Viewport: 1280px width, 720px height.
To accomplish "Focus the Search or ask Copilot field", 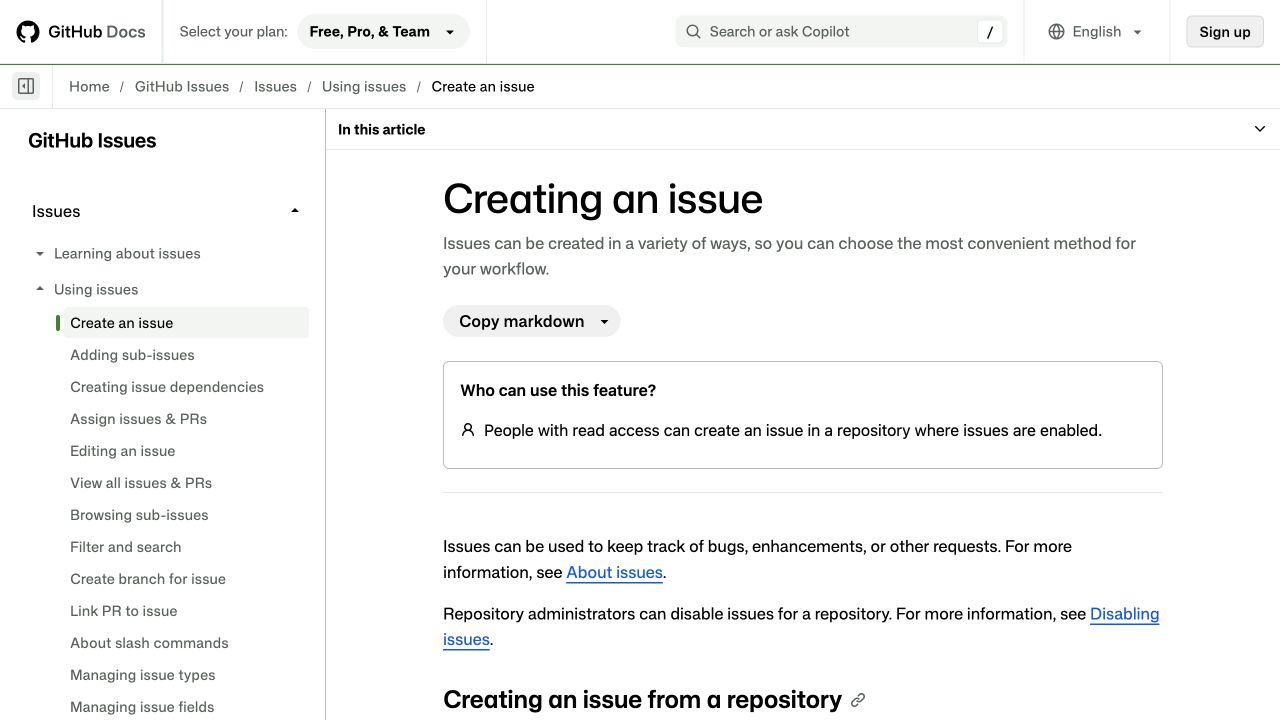I will (841, 32).
